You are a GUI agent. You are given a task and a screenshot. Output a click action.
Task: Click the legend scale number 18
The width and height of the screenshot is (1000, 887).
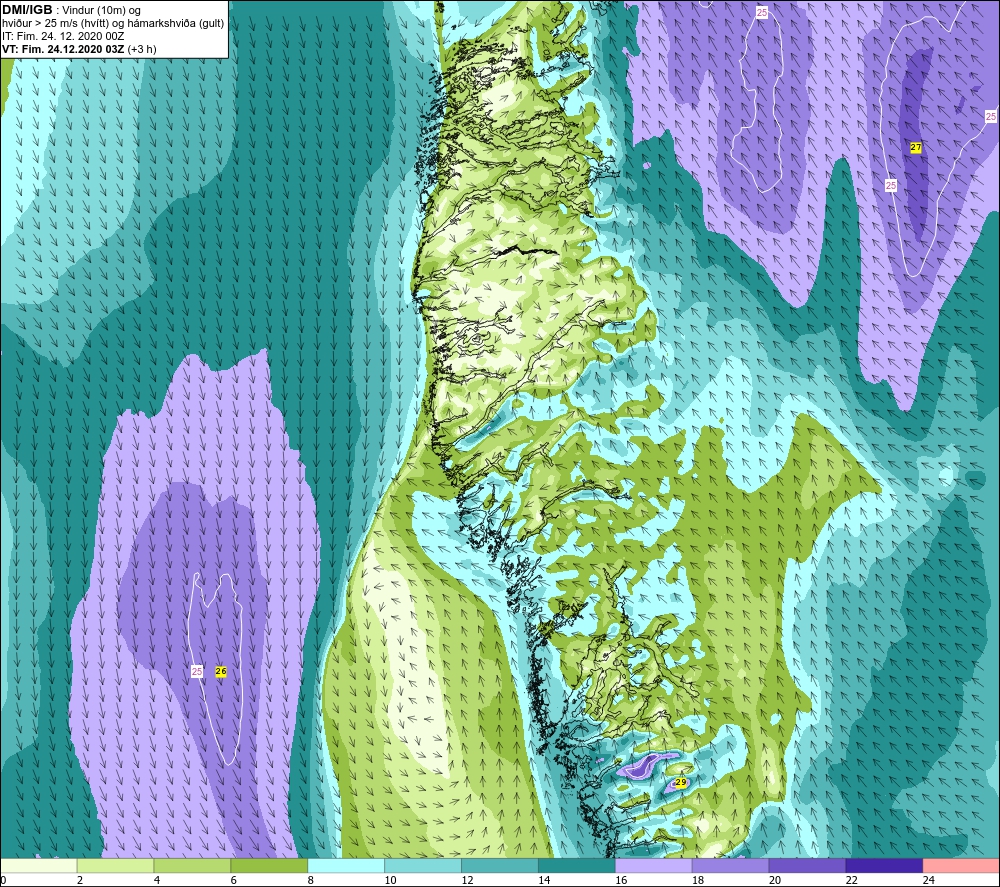pos(698,880)
